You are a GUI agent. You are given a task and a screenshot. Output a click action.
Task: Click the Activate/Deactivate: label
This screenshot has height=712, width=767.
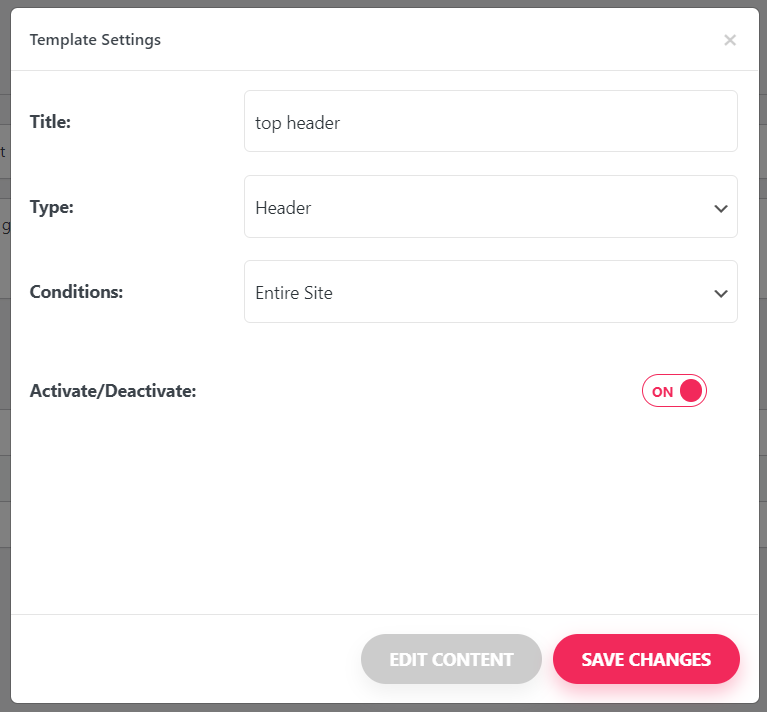(x=113, y=391)
